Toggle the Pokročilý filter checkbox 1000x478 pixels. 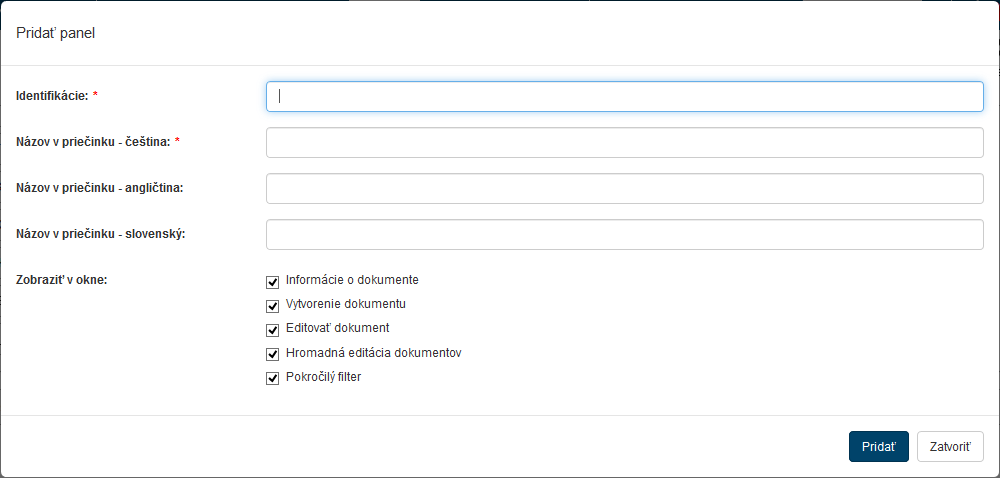click(272, 379)
